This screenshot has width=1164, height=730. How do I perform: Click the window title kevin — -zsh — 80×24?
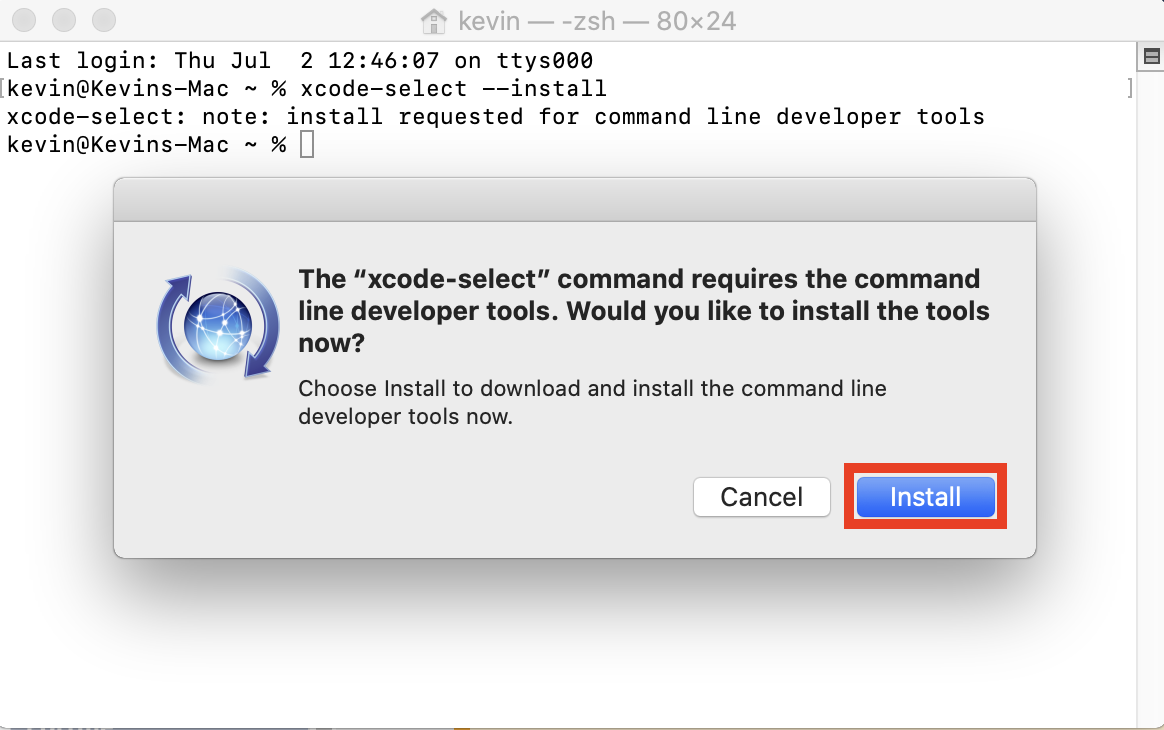[597, 21]
